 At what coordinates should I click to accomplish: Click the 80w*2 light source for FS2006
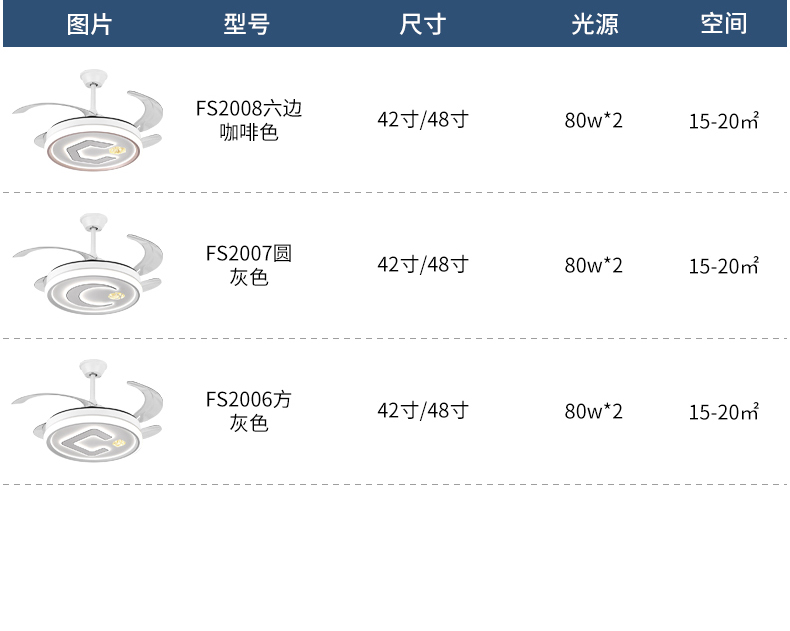tap(594, 411)
